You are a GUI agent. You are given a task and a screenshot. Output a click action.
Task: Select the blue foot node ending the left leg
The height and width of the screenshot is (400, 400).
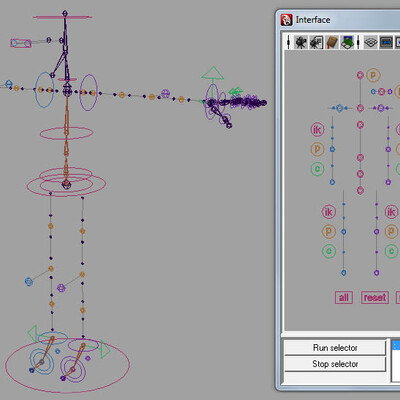point(344,273)
